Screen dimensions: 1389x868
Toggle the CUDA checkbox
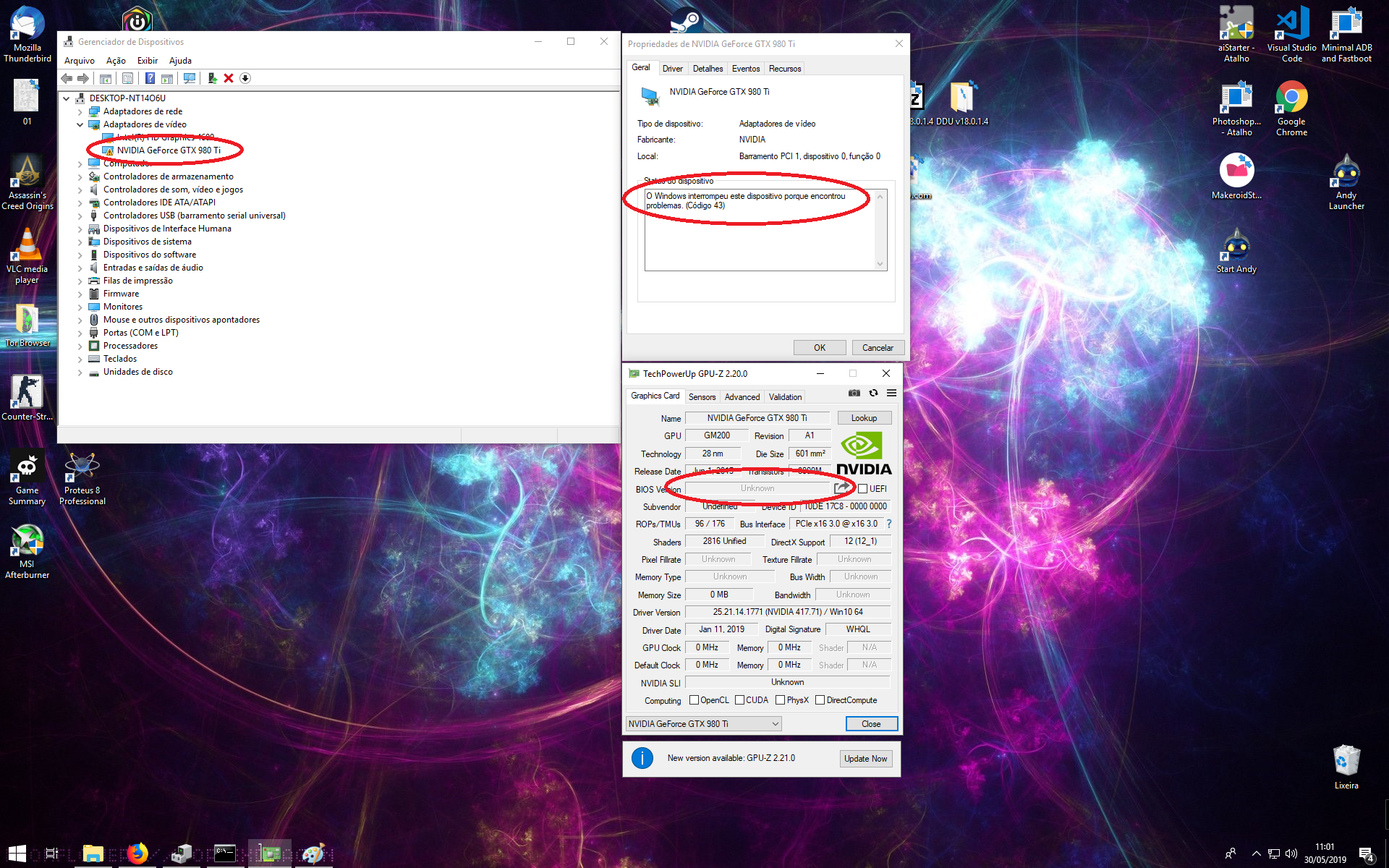pos(739,700)
